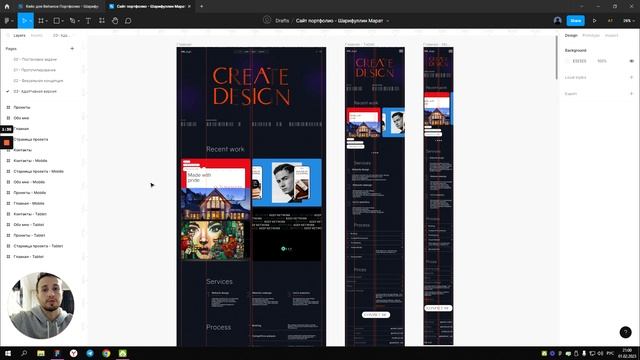
Task: Click the Drafts breadcrumb link
Action: 282,20
